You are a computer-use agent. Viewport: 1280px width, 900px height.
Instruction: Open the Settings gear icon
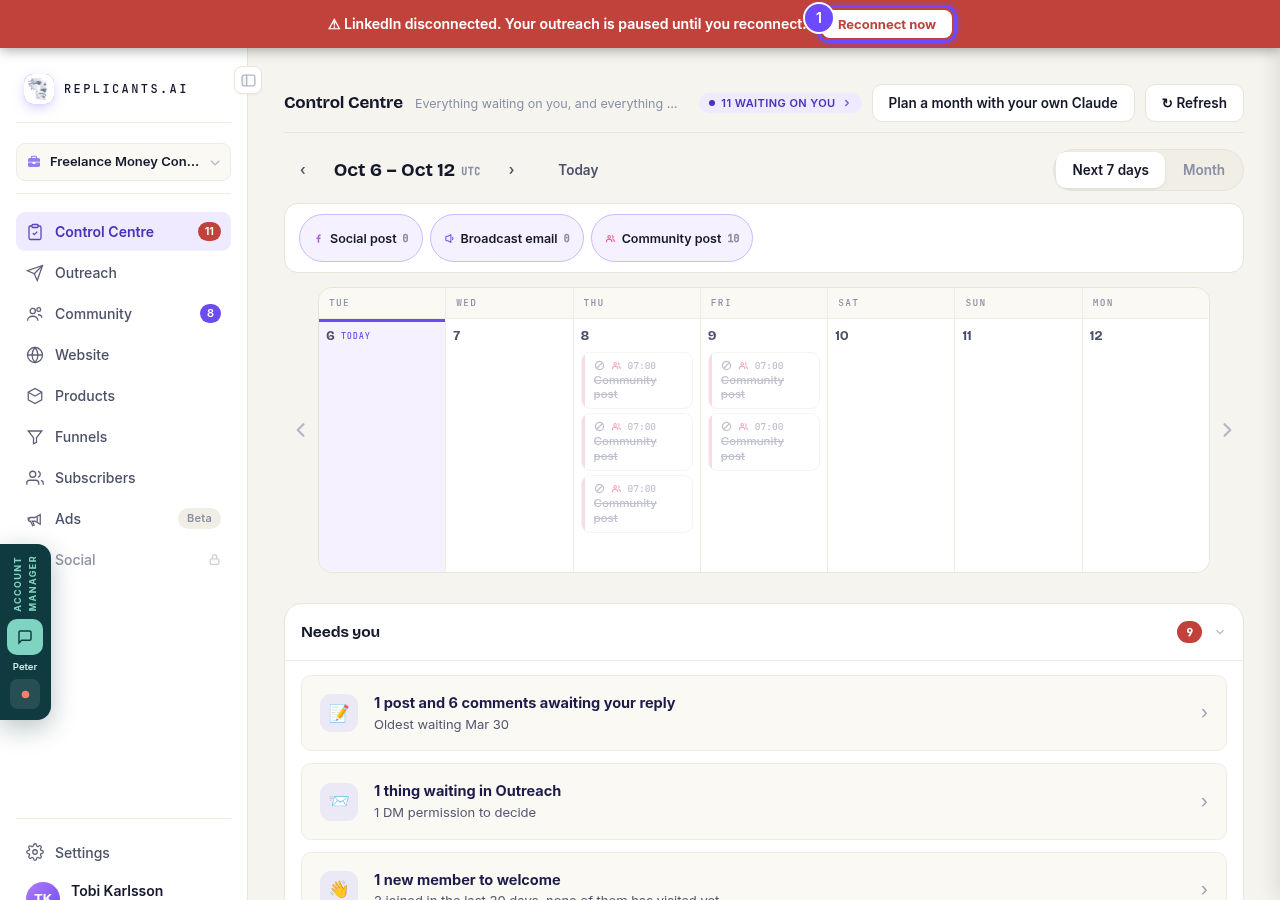pyautogui.click(x=35, y=852)
